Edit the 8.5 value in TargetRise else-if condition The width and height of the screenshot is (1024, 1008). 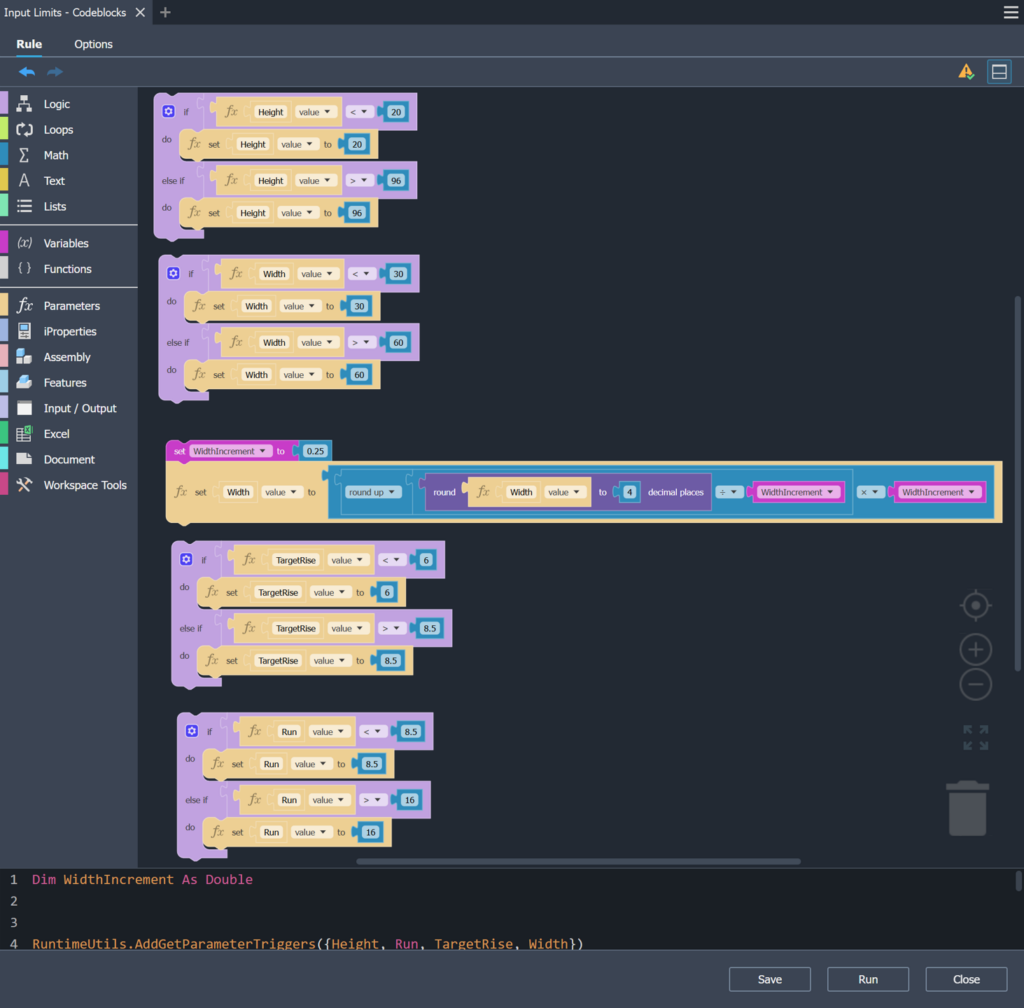click(429, 628)
